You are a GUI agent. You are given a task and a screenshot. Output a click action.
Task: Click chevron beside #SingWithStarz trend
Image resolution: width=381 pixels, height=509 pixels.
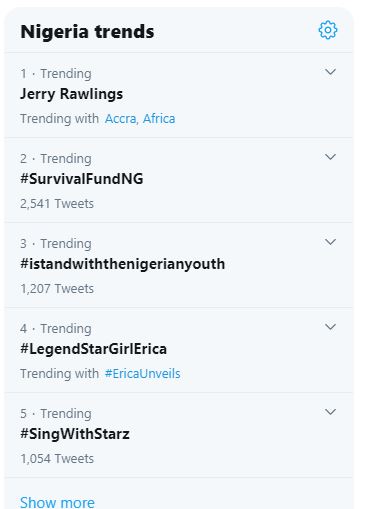pos(330,412)
